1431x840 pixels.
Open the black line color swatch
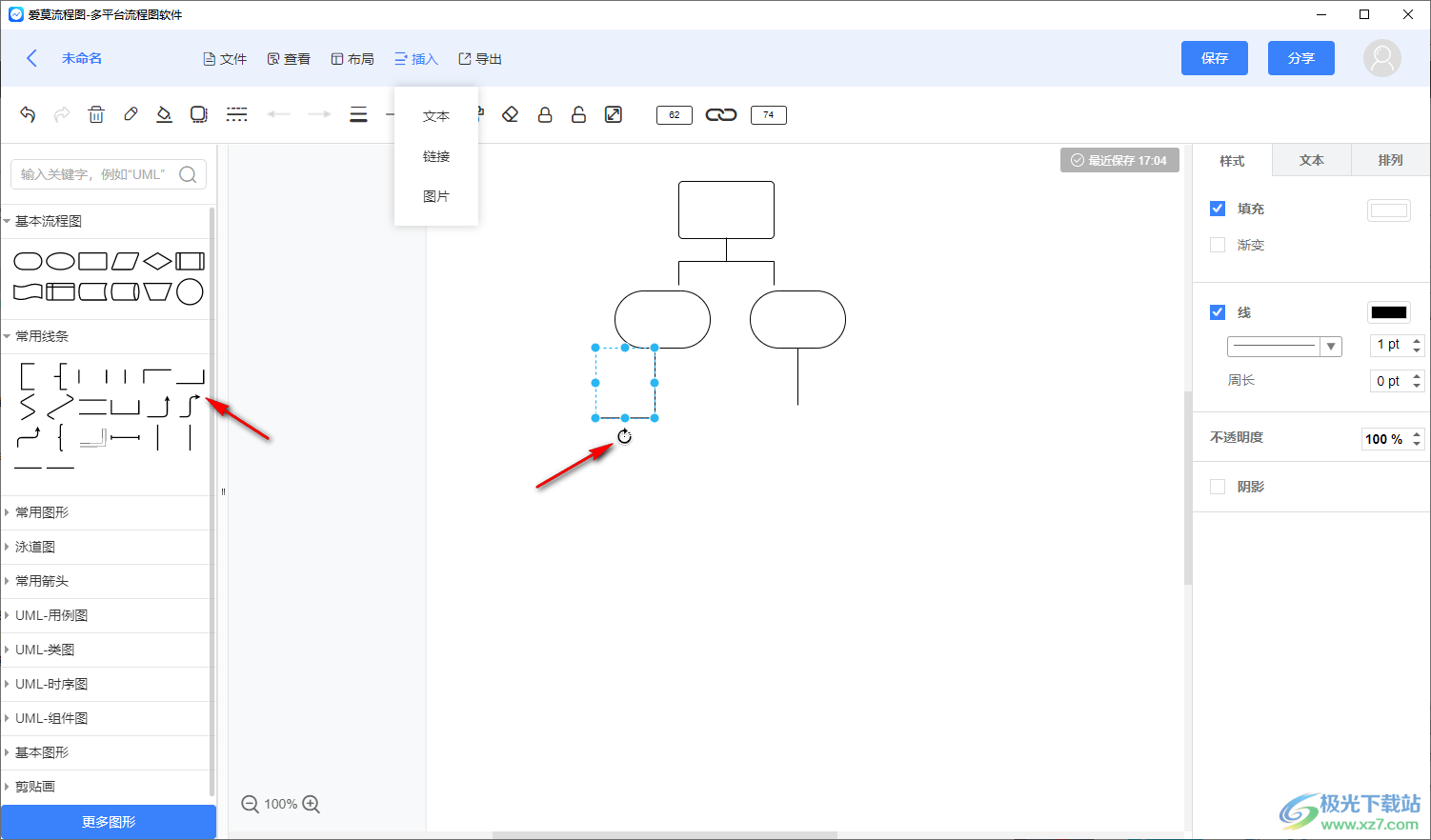[1389, 312]
